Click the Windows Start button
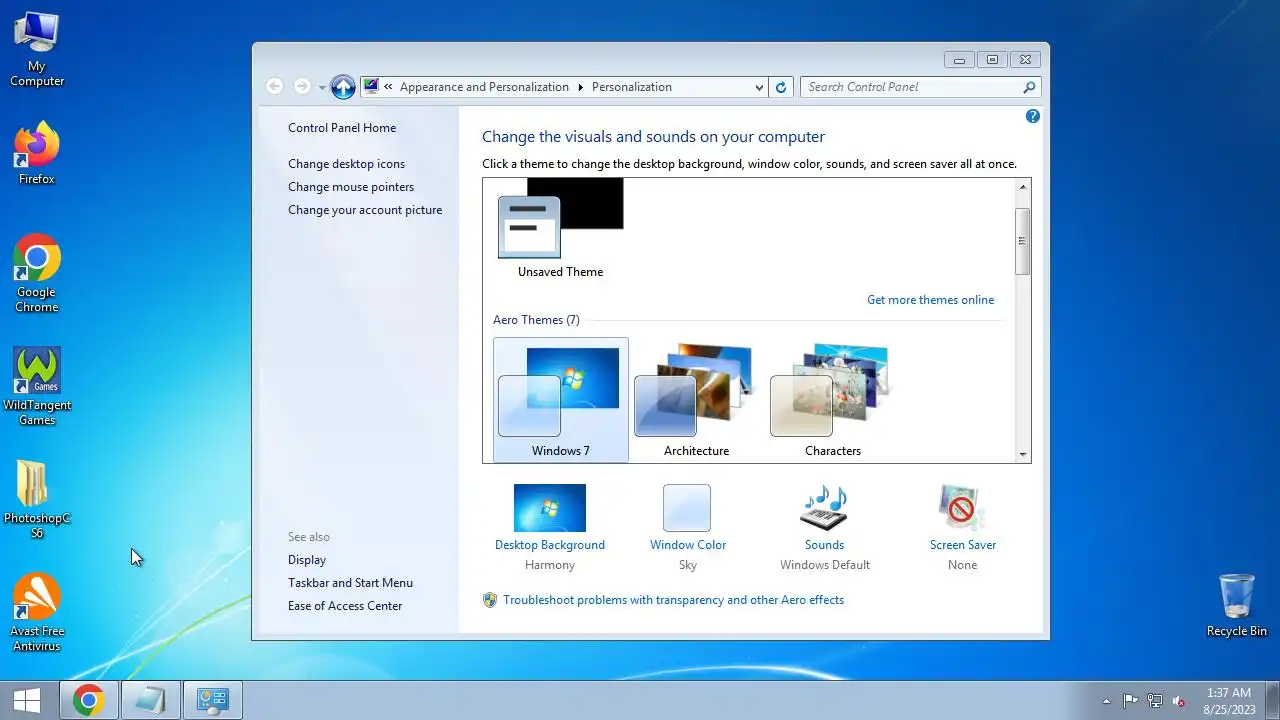 point(27,700)
